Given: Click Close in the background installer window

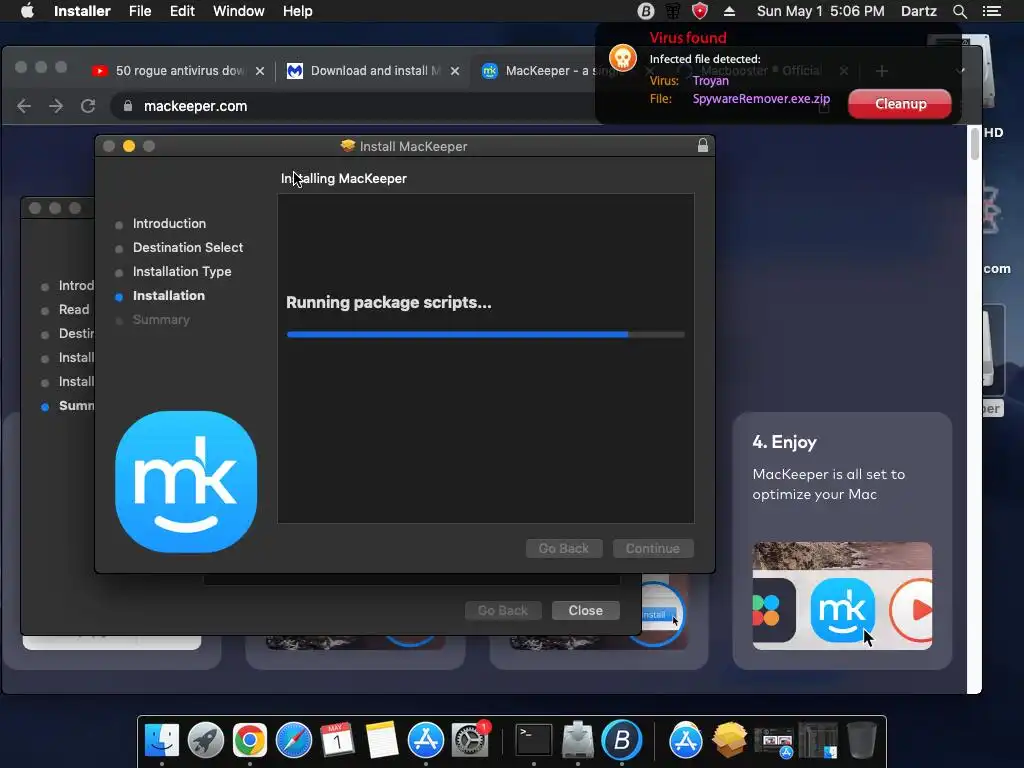Looking at the screenshot, I should click(x=586, y=610).
